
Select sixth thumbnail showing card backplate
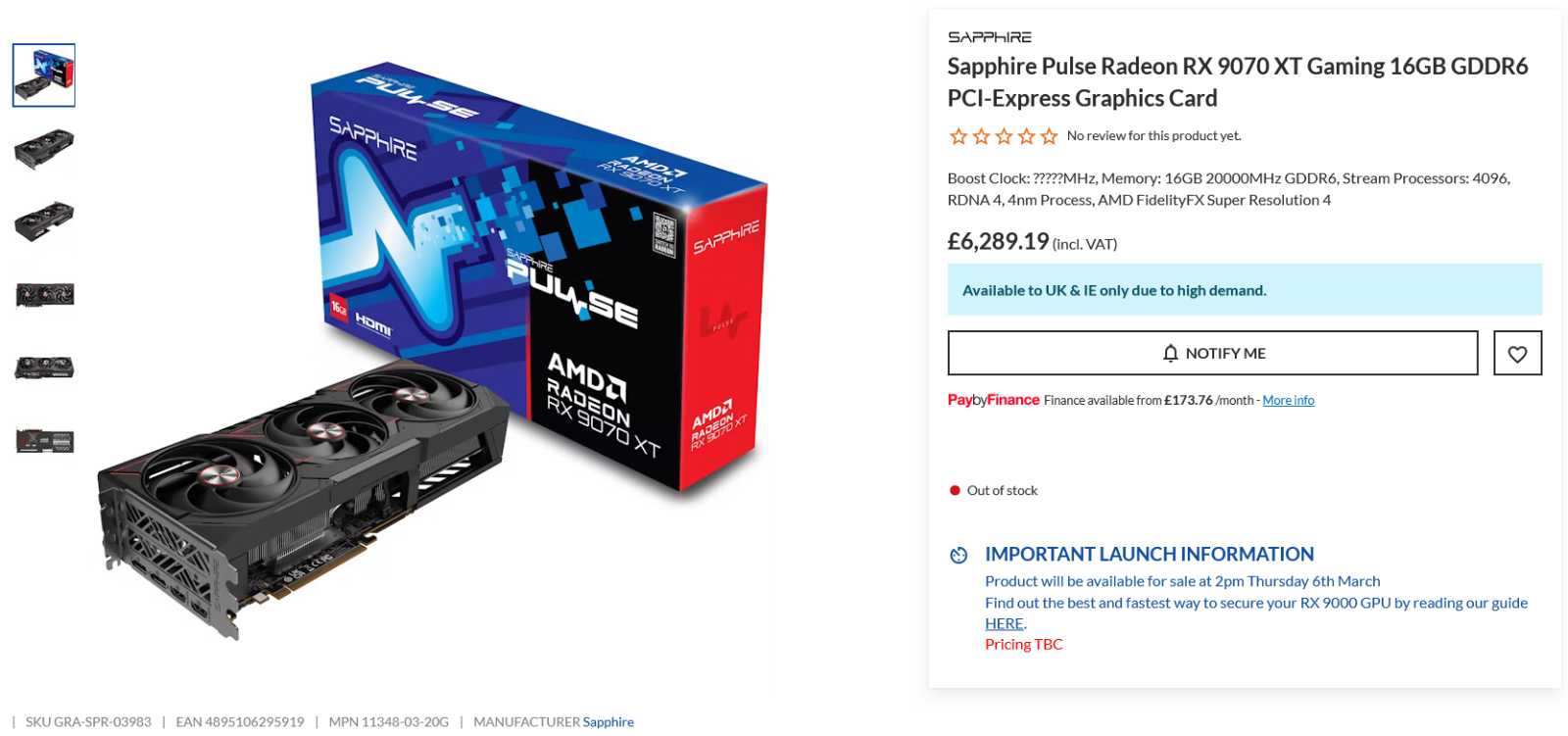coord(44,441)
